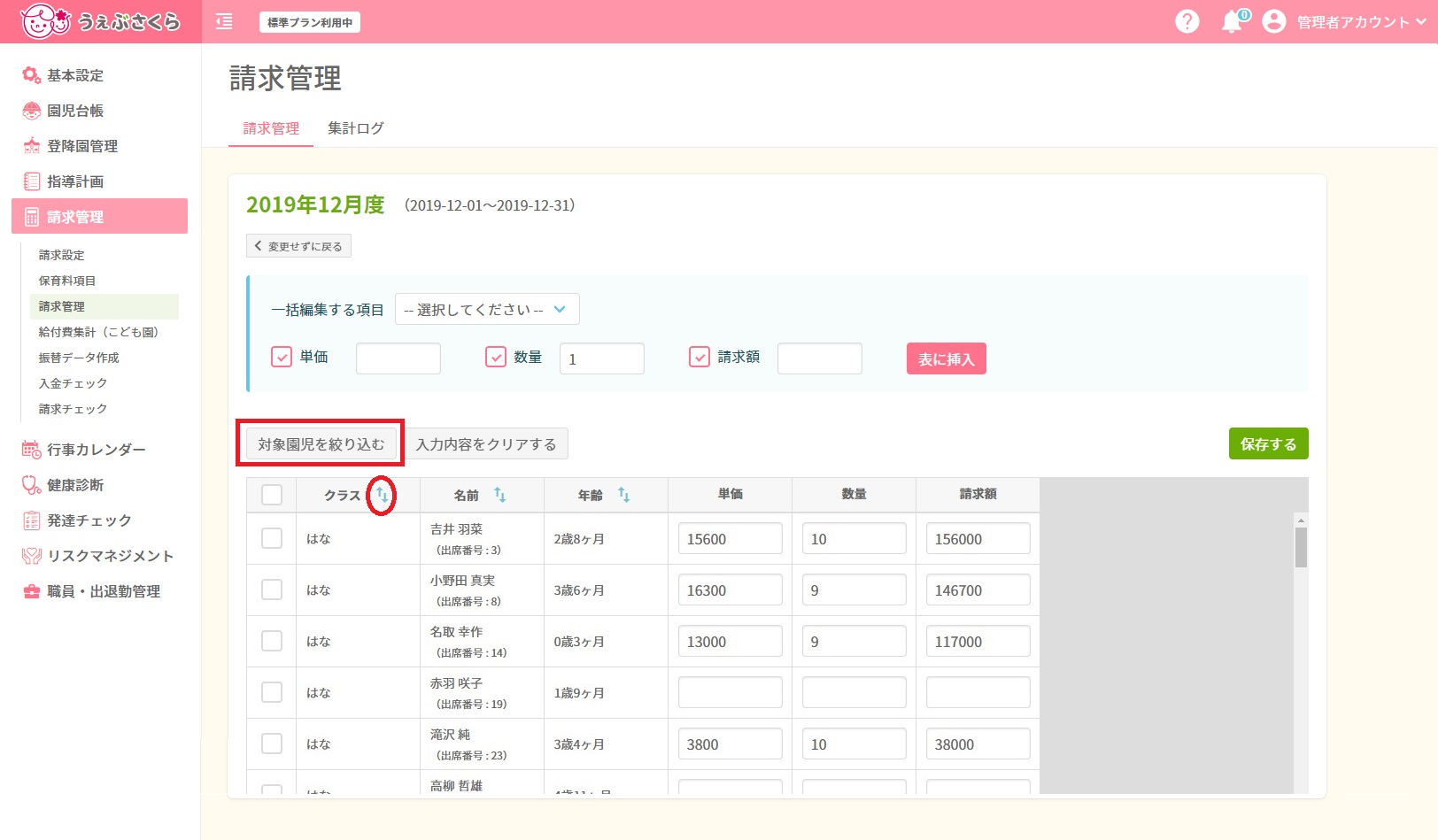Open 職員・出退勤管理 briefcase icon
The width and height of the screenshot is (1438, 840).
(x=32, y=591)
